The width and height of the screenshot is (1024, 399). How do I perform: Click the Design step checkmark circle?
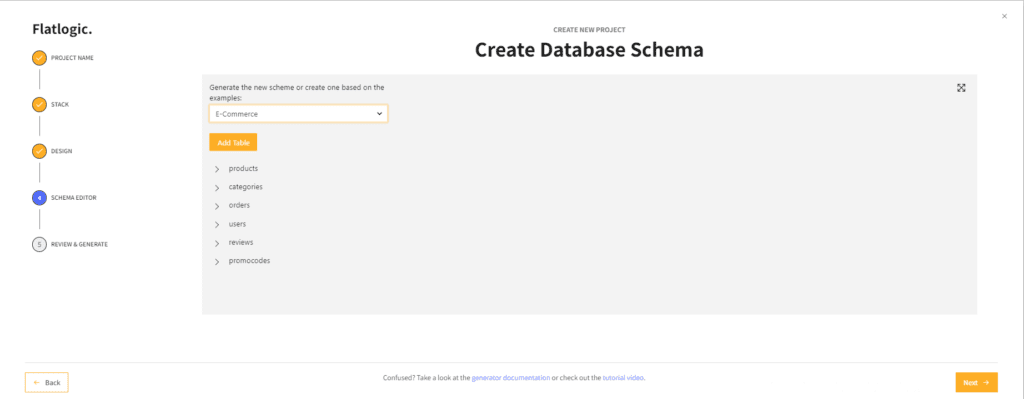tap(39, 151)
